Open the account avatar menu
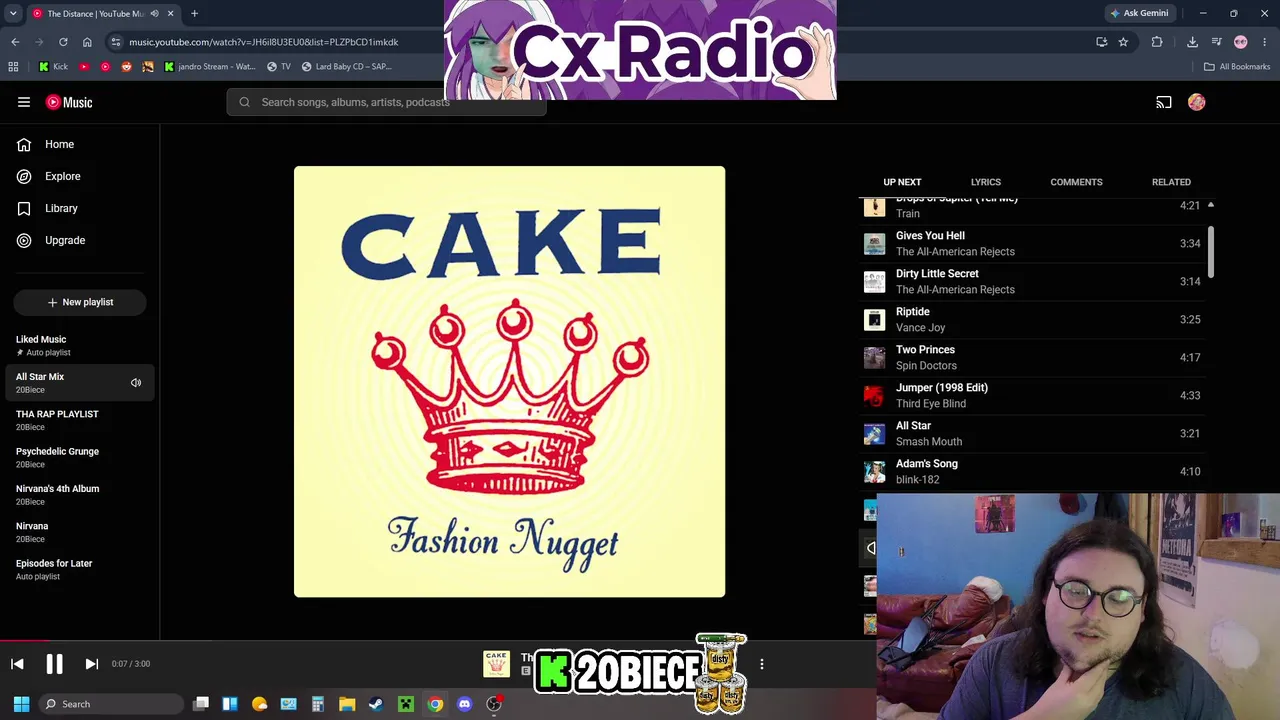 coord(1197,102)
